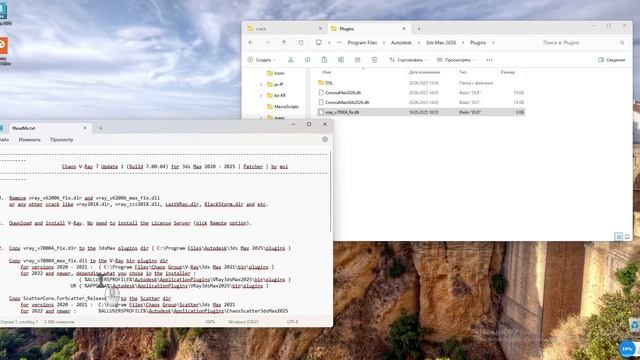
Task: Expand the ja-JP folder in tree
Action: pyautogui.click(x=261, y=84)
